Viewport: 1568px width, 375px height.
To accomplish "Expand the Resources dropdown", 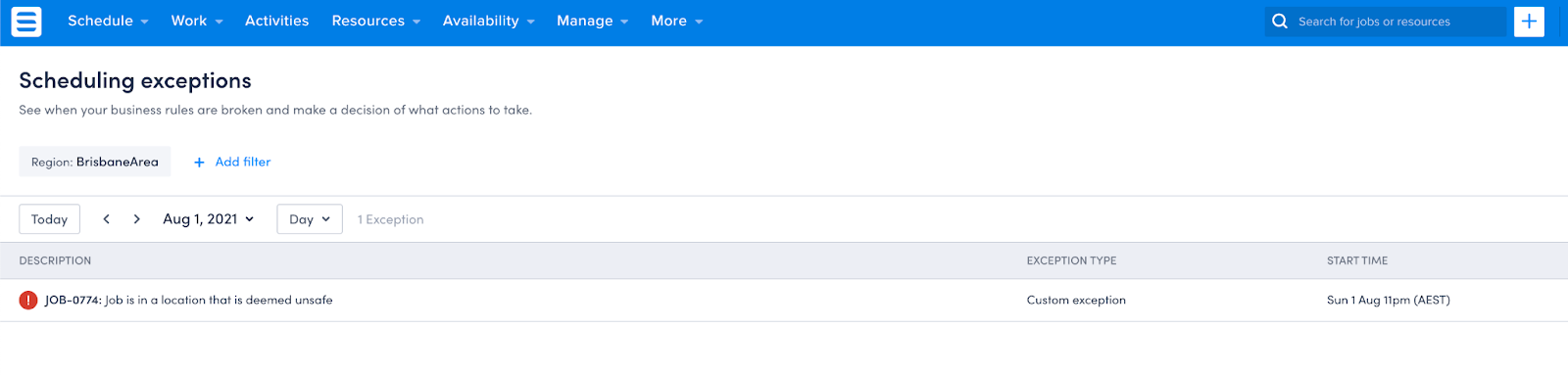I will pos(376,21).
